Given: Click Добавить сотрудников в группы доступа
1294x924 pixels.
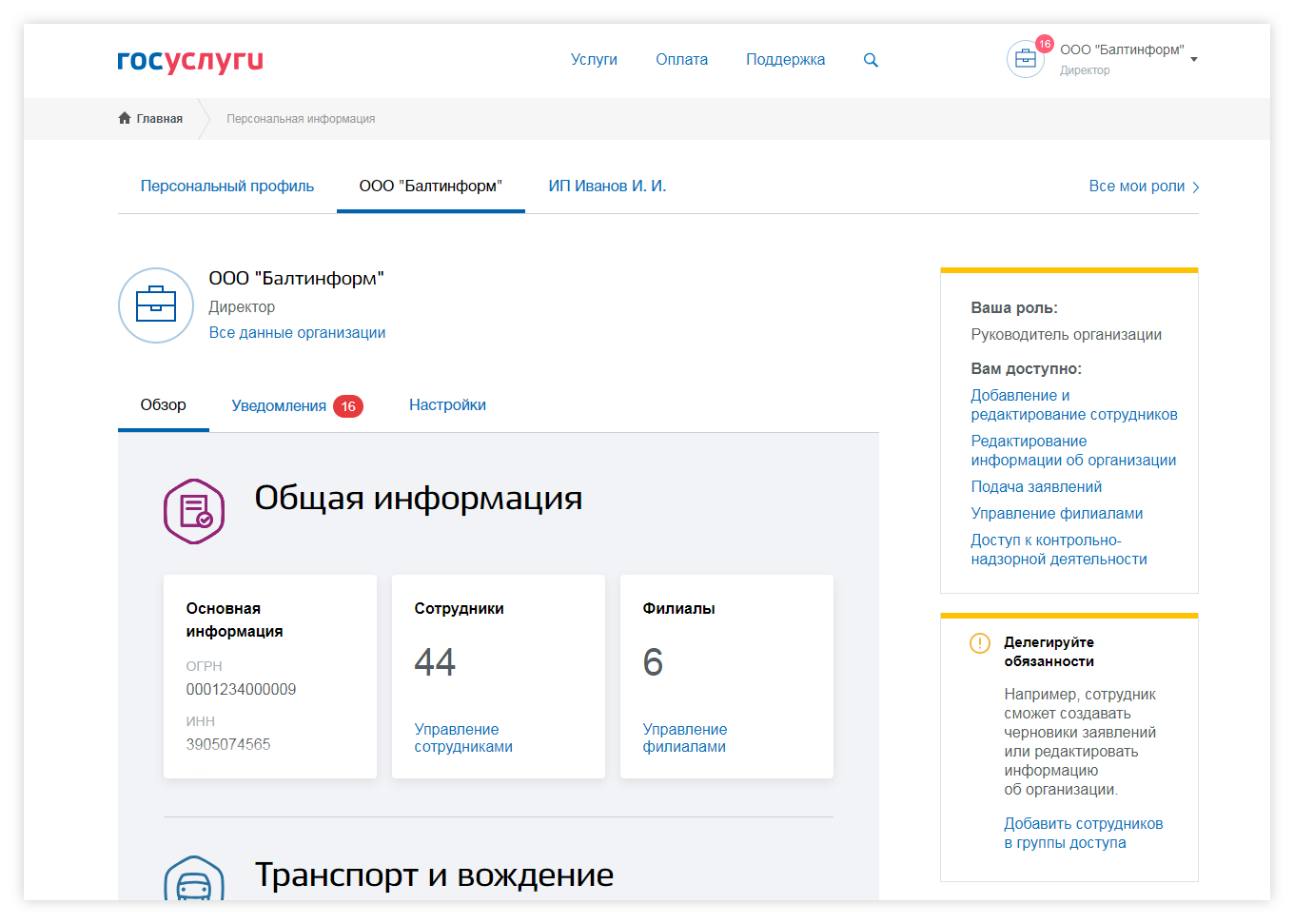Looking at the screenshot, I should pos(1084,834).
